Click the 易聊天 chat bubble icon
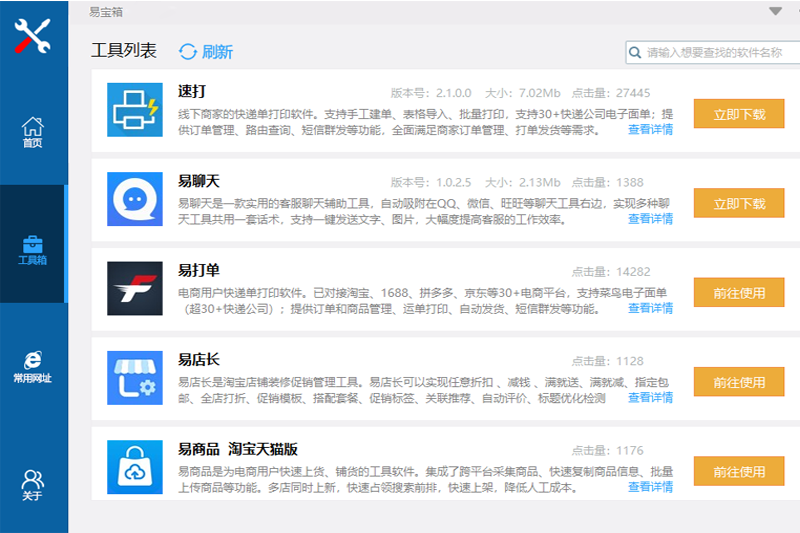800x533 pixels. (134, 199)
